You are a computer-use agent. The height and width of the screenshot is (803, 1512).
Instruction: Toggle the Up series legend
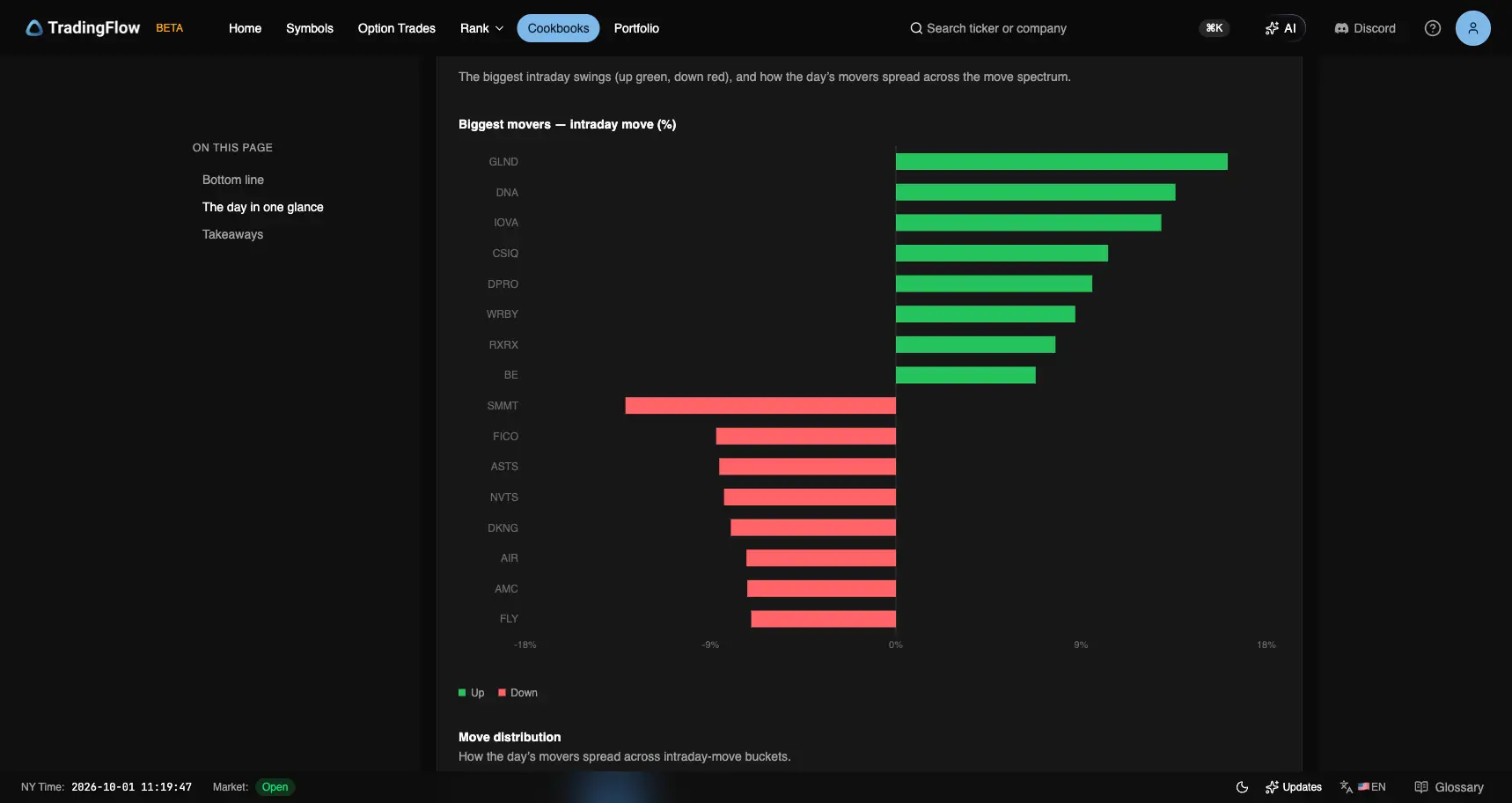click(472, 693)
